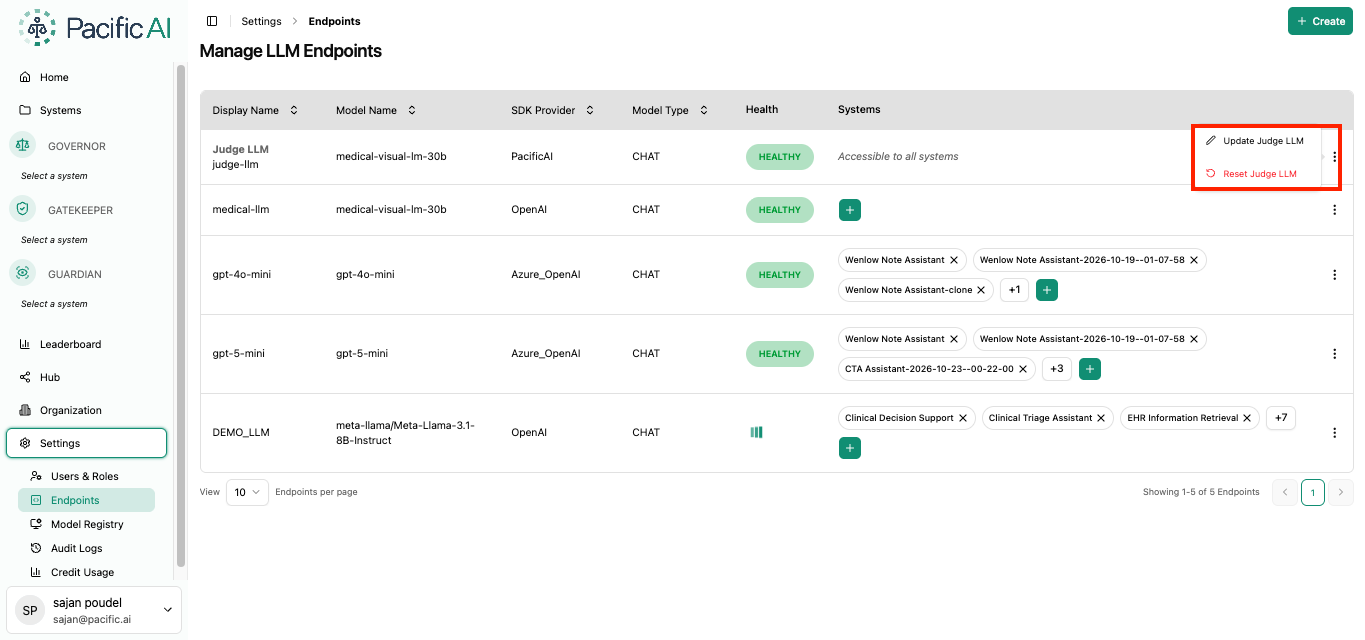The height and width of the screenshot is (640, 1365).
Task: Open the three-dot menu for gpt-4o-mini
Action: click(x=1334, y=275)
